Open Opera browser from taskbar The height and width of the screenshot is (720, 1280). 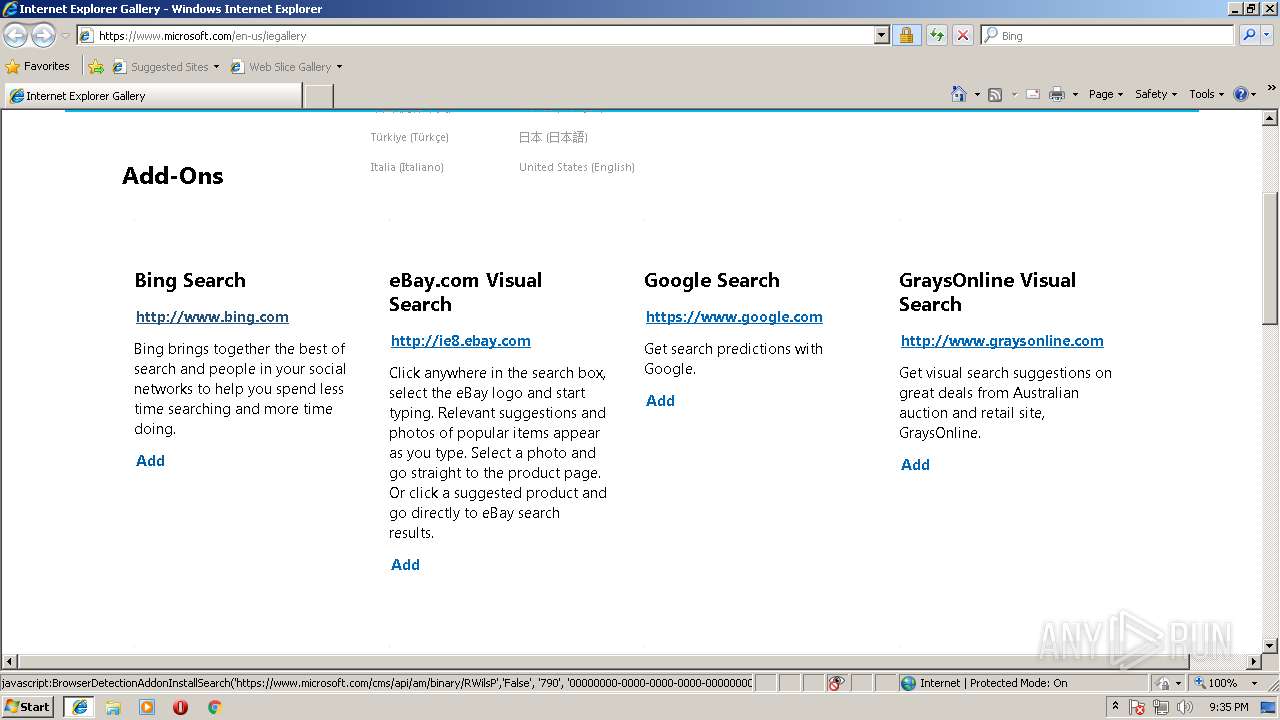pos(181,707)
